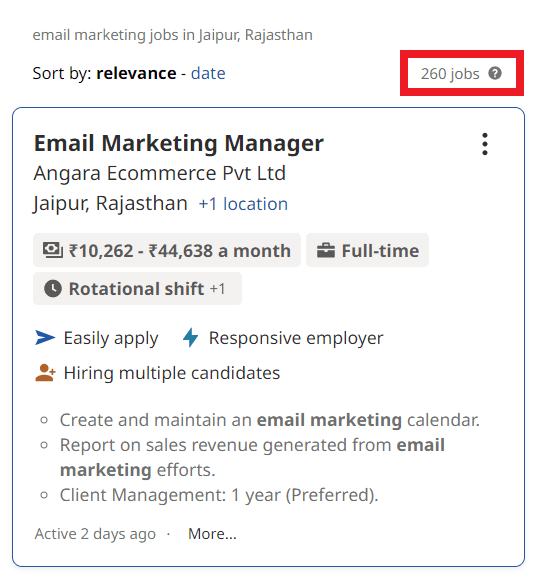The image size is (537, 580).
Task: Click the briefcase icon in Full-time tag
Action: click(326, 250)
